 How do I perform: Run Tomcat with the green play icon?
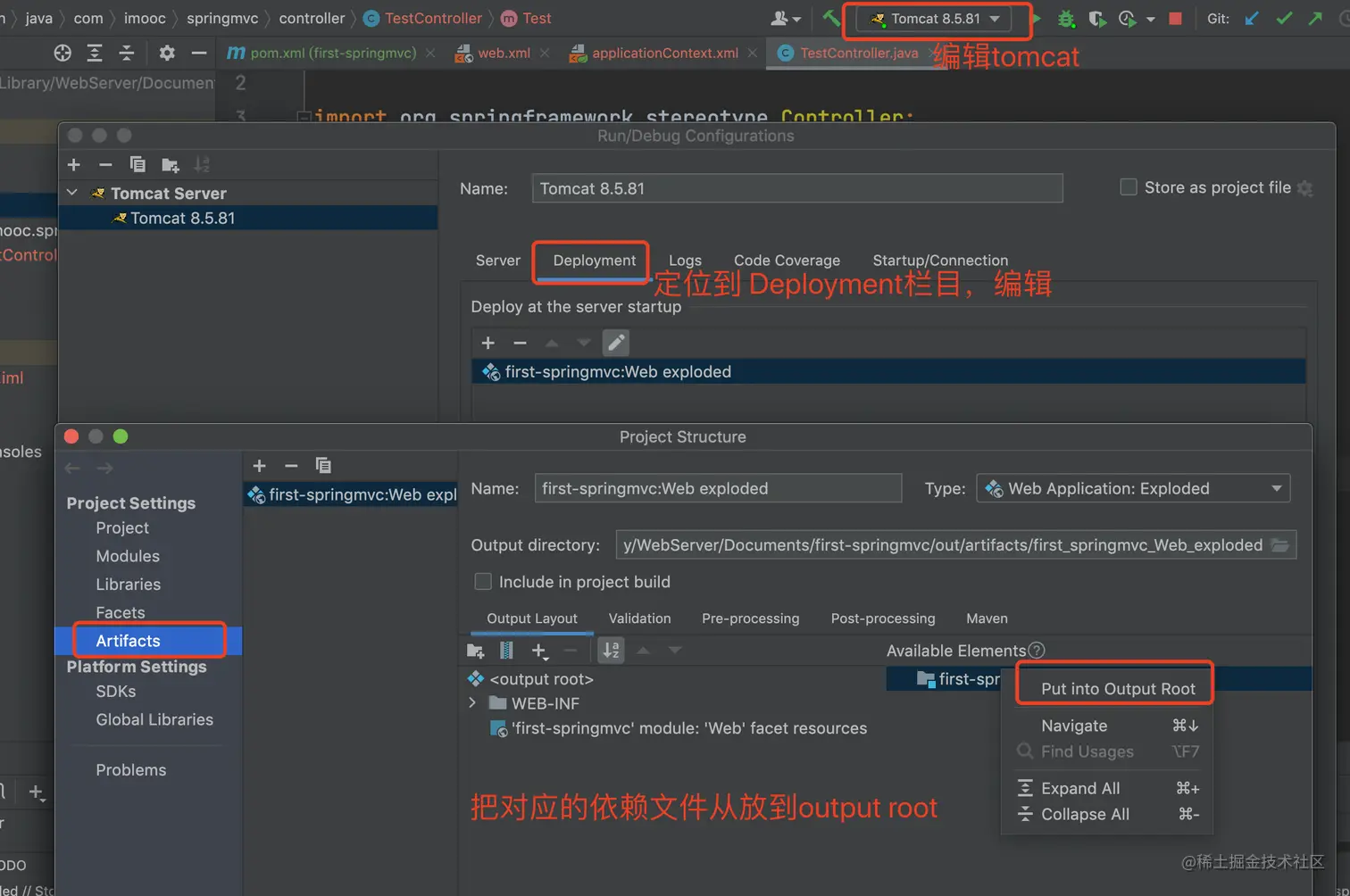pyautogui.click(x=1037, y=18)
